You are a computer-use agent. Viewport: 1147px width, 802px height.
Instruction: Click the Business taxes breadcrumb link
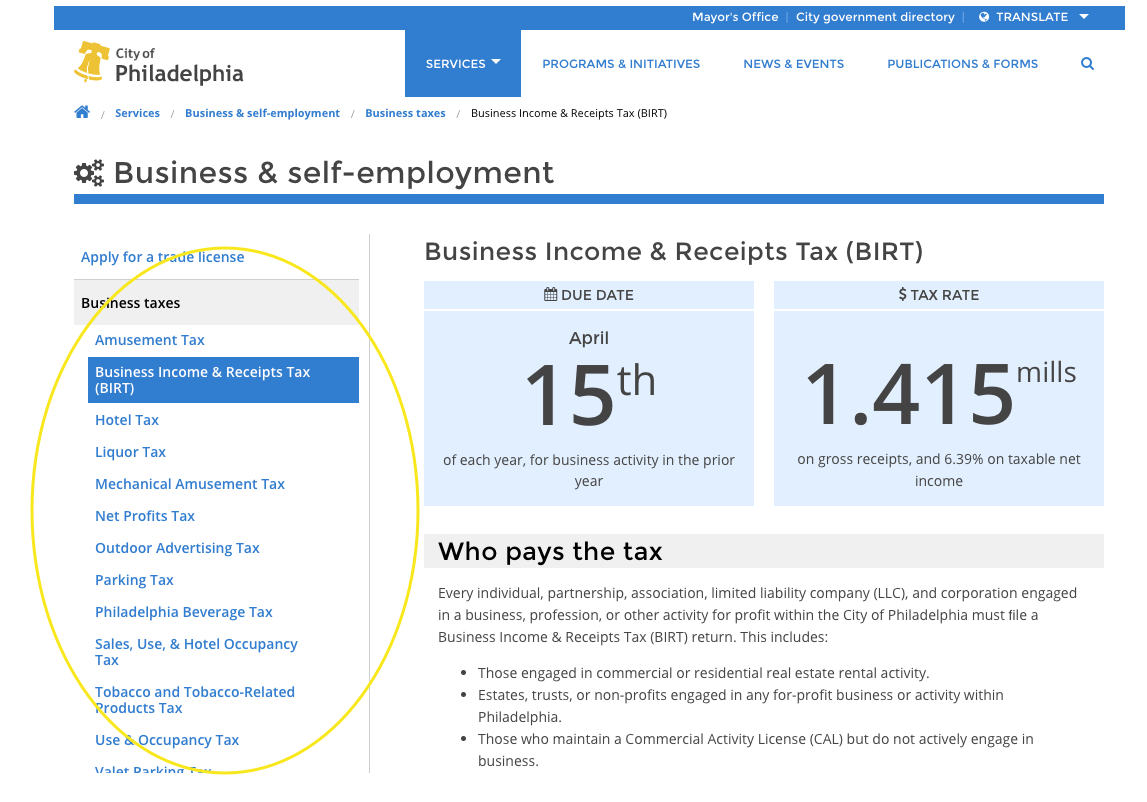click(405, 113)
